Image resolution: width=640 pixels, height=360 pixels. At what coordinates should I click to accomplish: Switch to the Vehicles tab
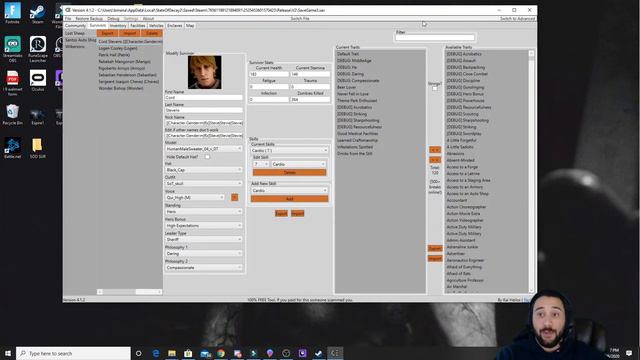[x=156, y=26]
